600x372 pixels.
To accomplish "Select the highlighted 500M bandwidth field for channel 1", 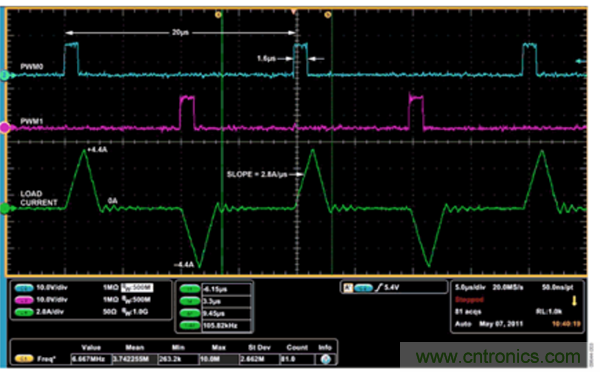I will (x=137, y=287).
